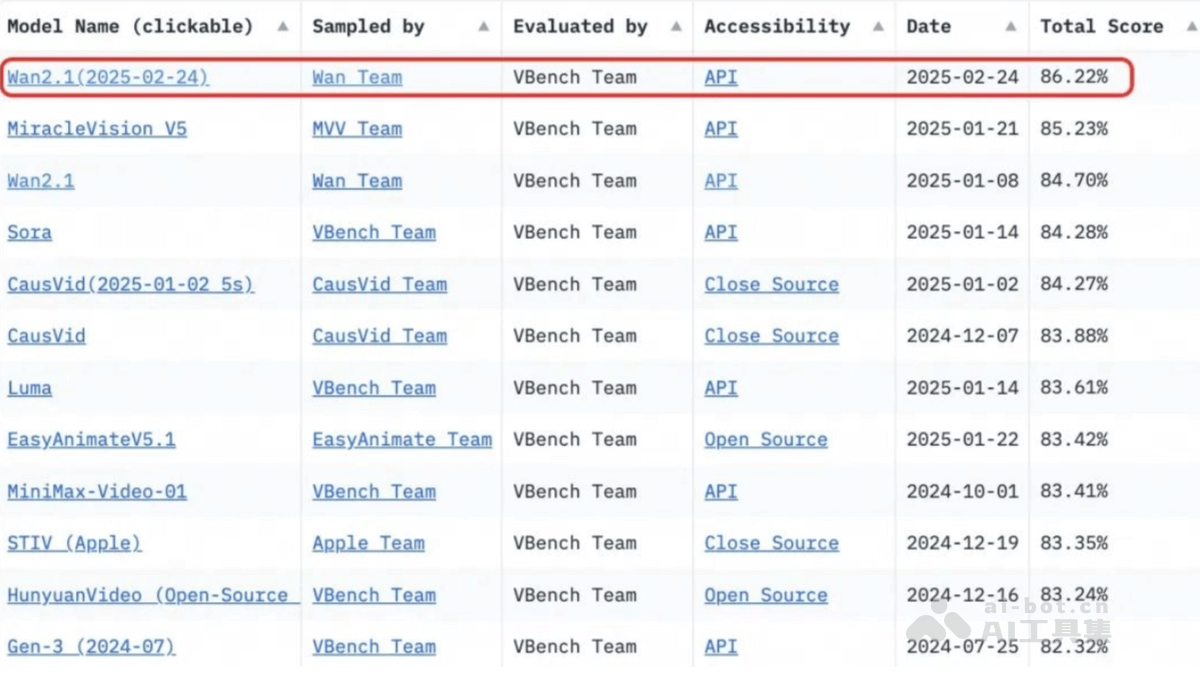Open the Gen-3 (2024-07) link

click(x=91, y=647)
